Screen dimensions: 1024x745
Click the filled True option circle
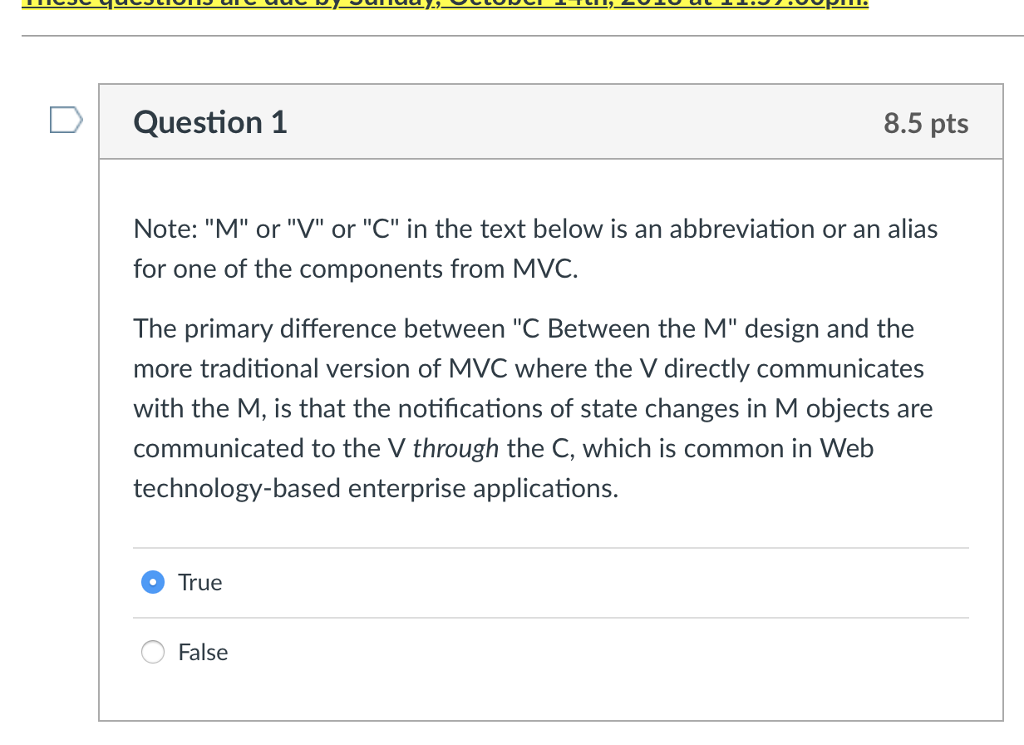coord(152,581)
